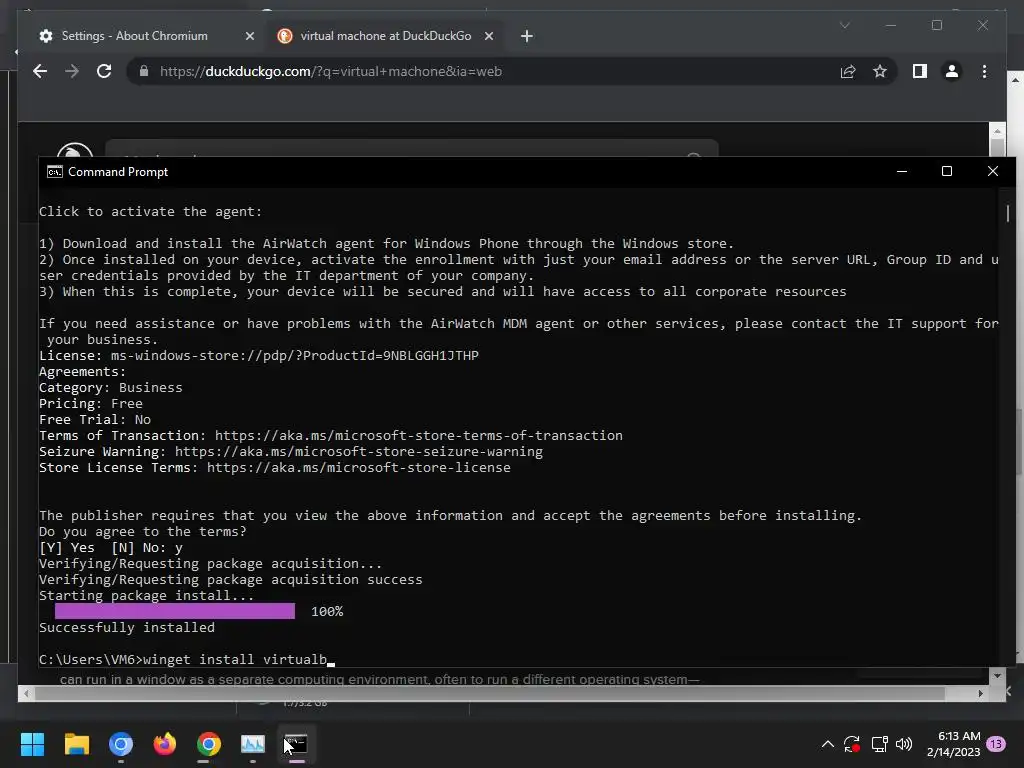Click the 'License: ms-windows-store' line
1024x768 pixels.
click(x=259, y=356)
